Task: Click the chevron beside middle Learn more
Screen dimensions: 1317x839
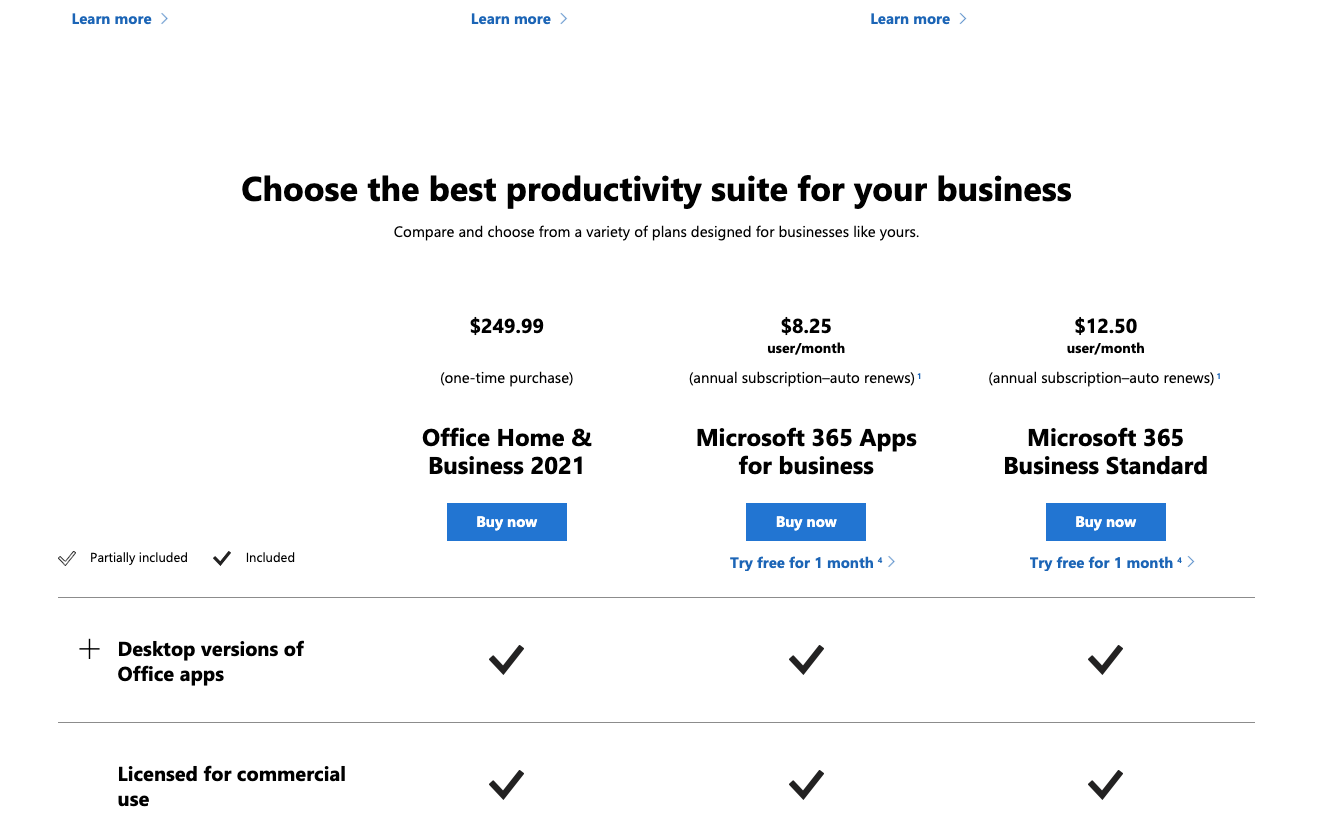Action: coord(563,19)
